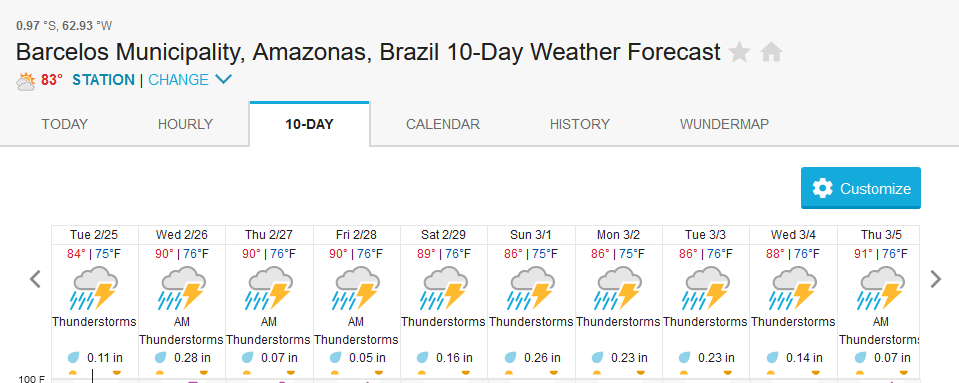Click the gear icon in the Customize button
959x383 pixels.
[x=823, y=188]
